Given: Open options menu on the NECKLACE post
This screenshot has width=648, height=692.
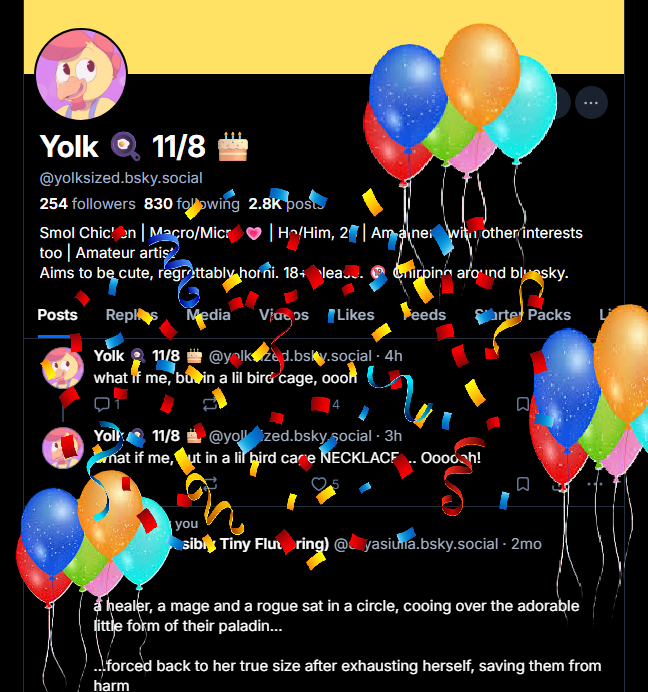Looking at the screenshot, I should [x=595, y=484].
